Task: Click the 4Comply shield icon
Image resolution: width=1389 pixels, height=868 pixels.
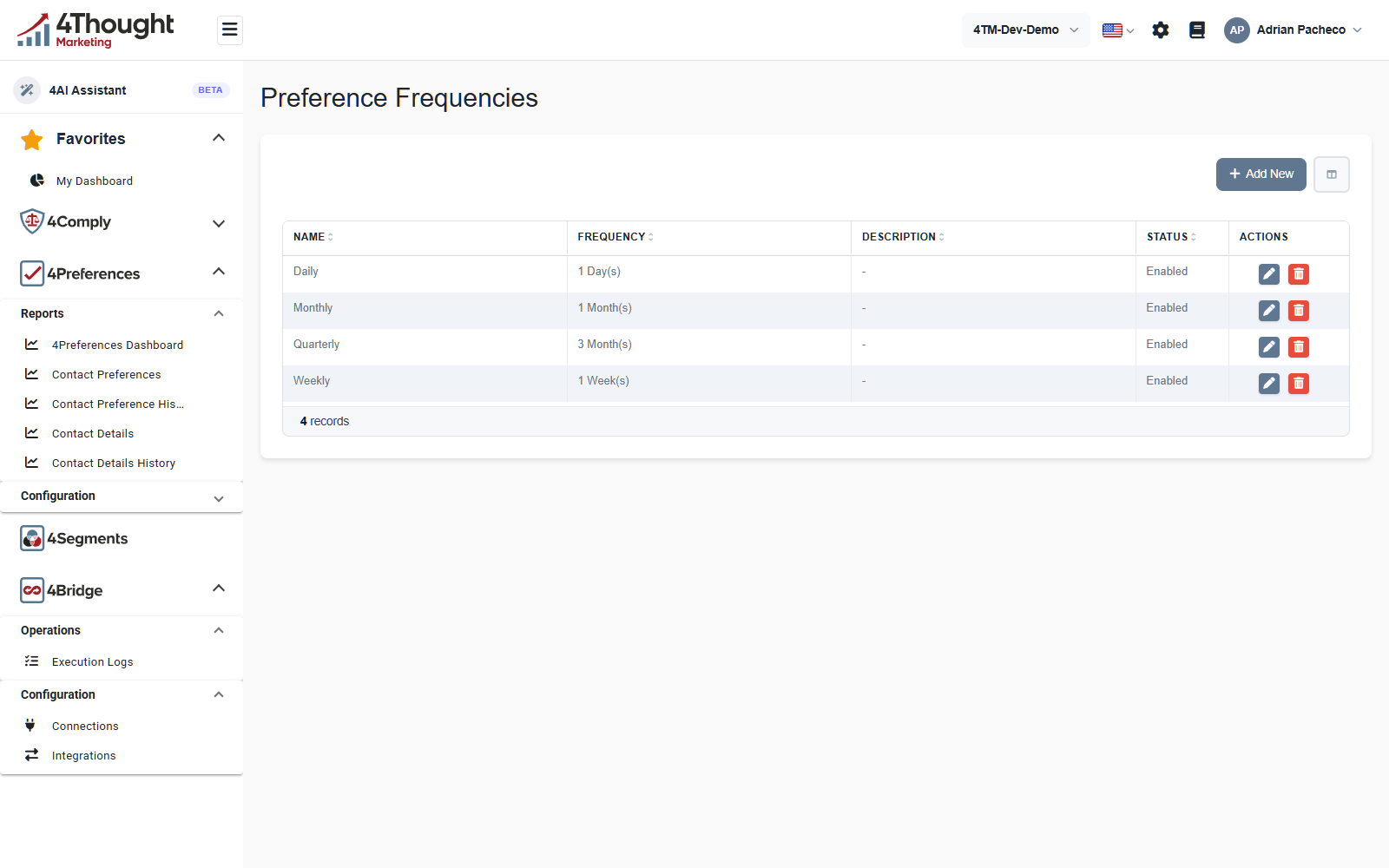Action: [32, 221]
